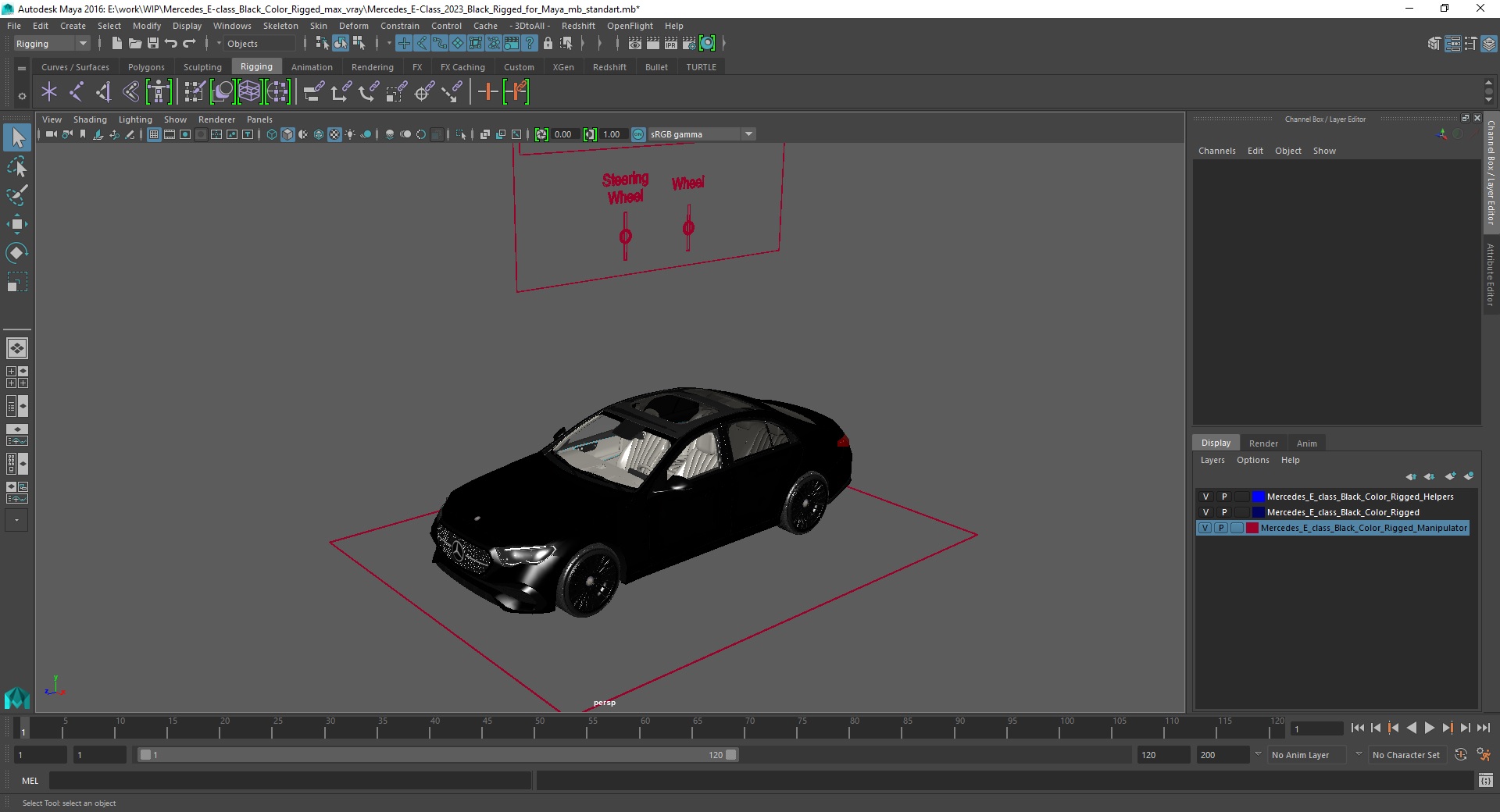
Task: Select the Scale tool in toolbox
Action: (x=16, y=282)
